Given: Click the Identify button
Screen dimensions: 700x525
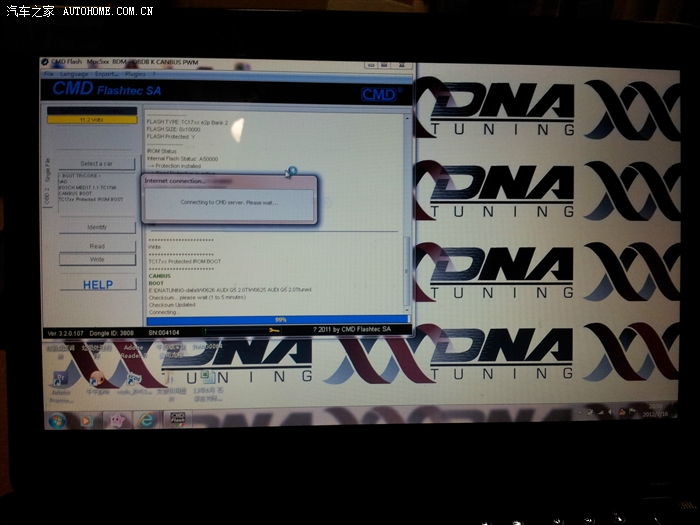Looking at the screenshot, I should [97, 227].
